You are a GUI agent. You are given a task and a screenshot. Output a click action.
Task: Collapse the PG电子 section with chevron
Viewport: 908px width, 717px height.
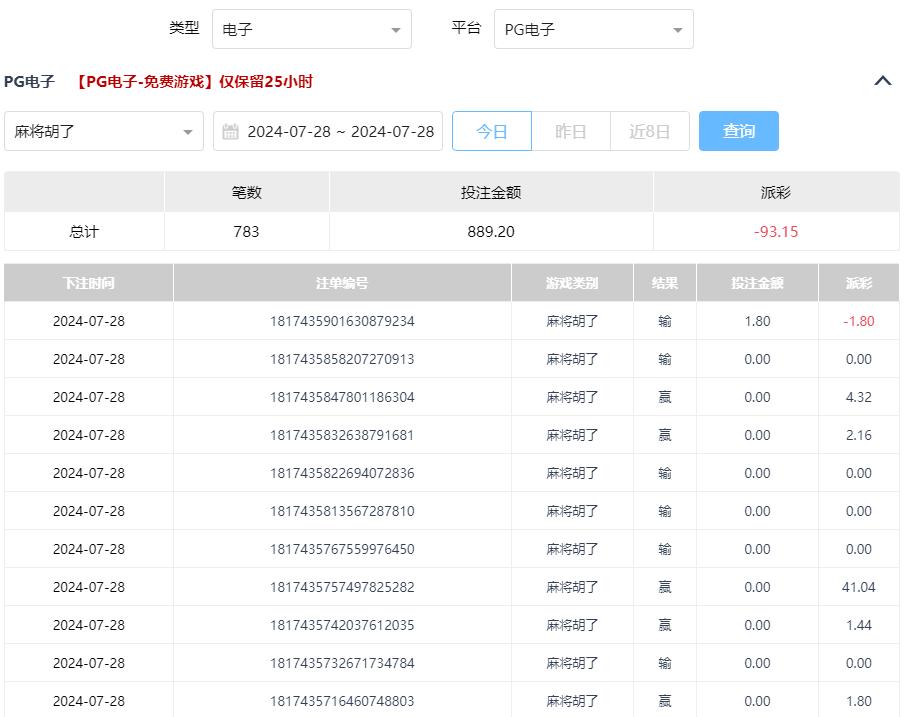(882, 81)
